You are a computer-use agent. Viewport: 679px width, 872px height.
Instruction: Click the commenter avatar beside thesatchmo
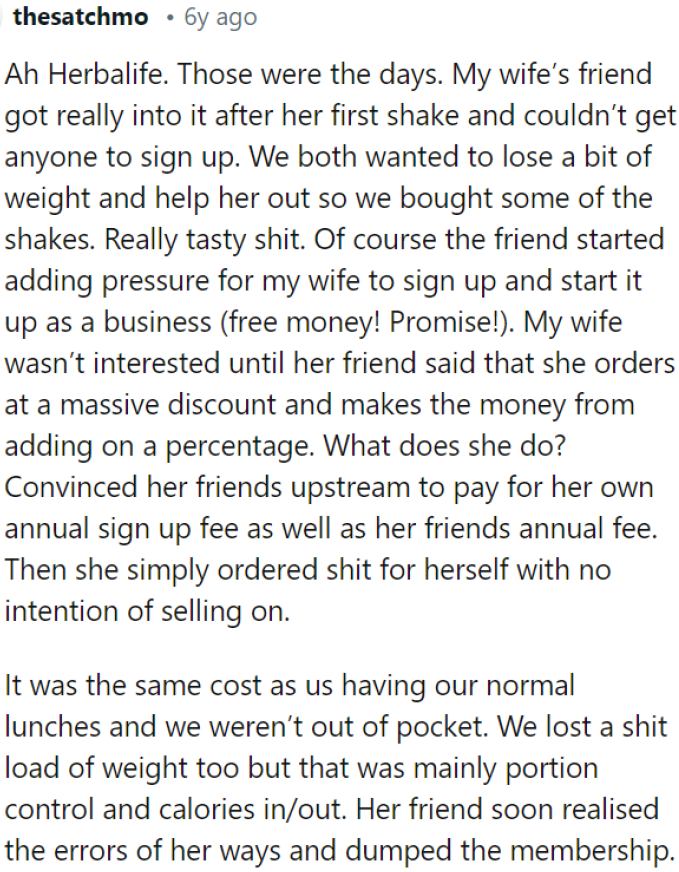(3, 17)
